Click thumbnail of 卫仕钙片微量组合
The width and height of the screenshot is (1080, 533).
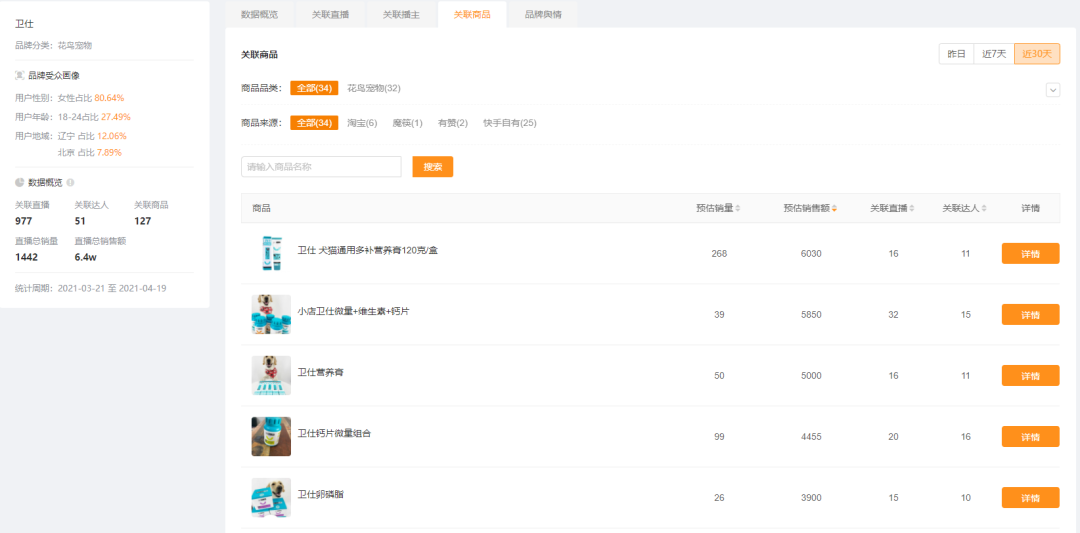[x=271, y=437]
